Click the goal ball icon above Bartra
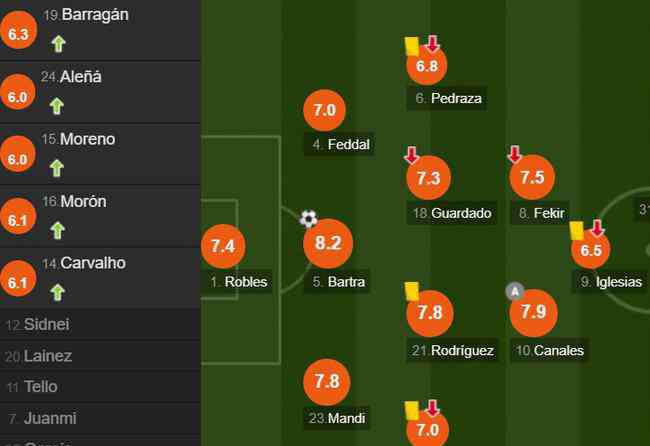The height and width of the screenshot is (446, 650). coord(308,219)
